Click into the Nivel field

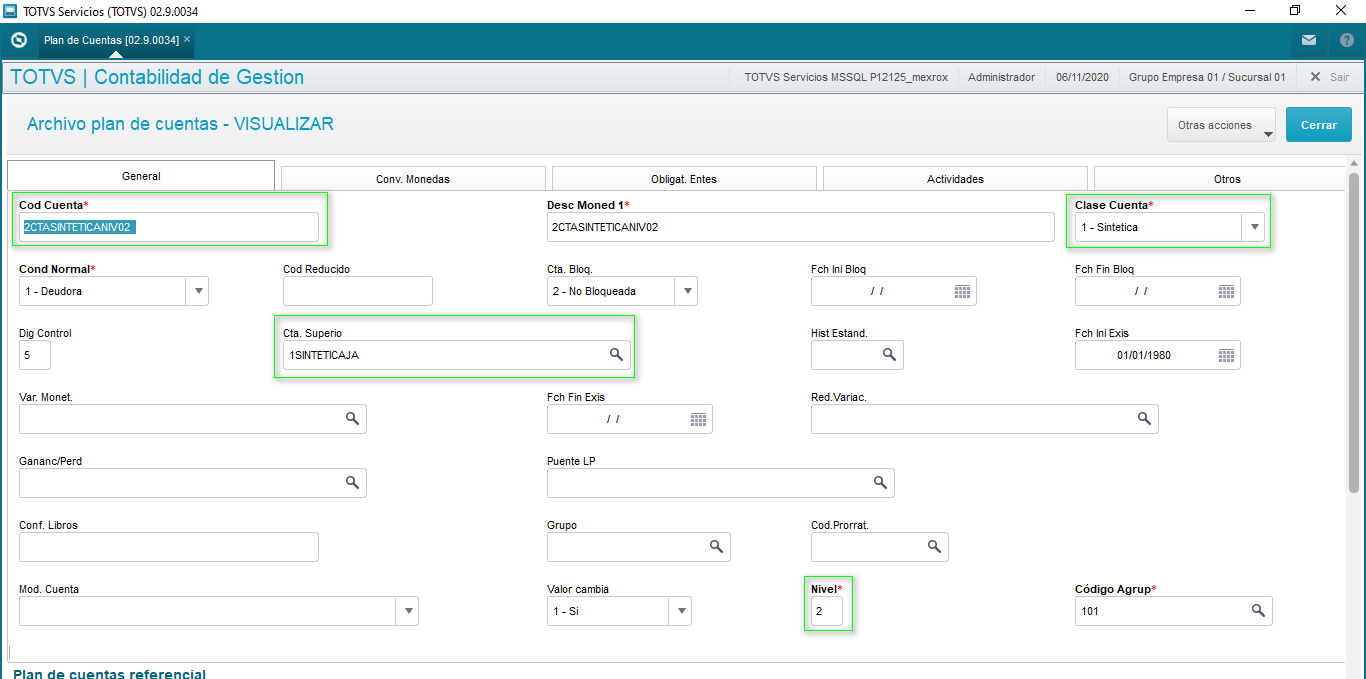(827, 611)
